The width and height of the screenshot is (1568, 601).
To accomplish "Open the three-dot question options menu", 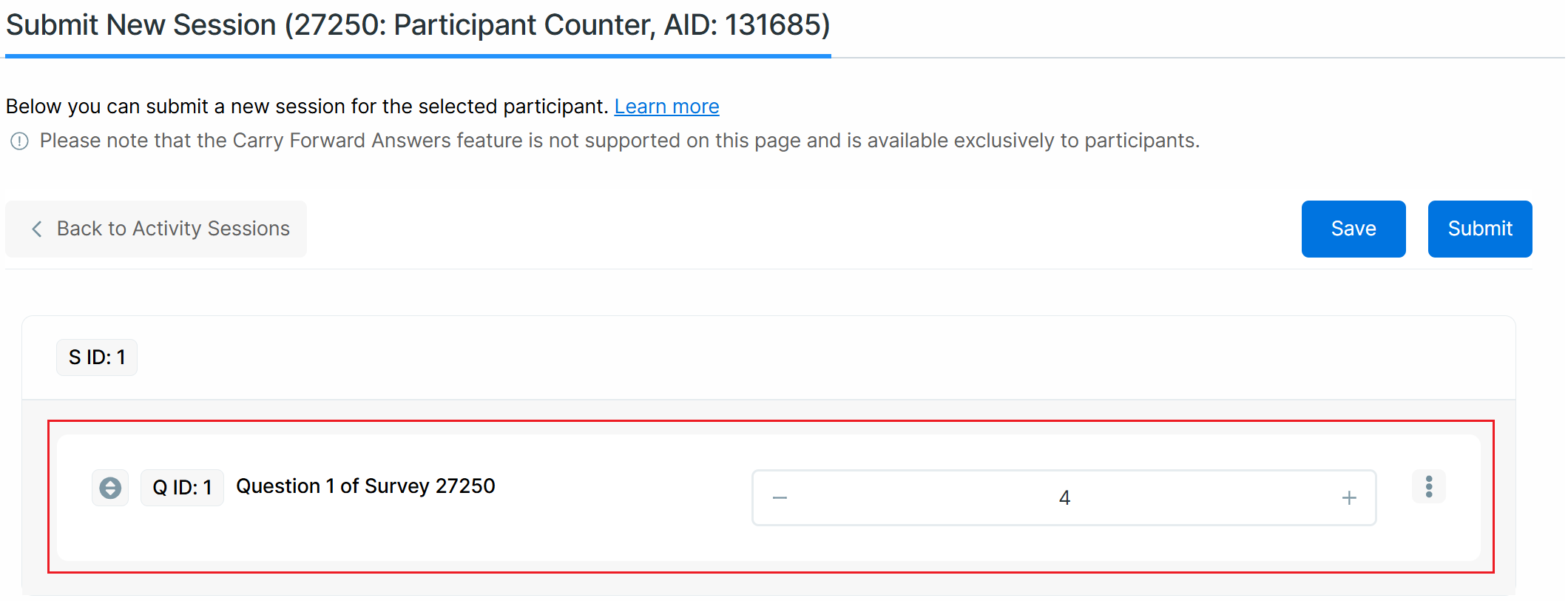I will coord(1428,487).
